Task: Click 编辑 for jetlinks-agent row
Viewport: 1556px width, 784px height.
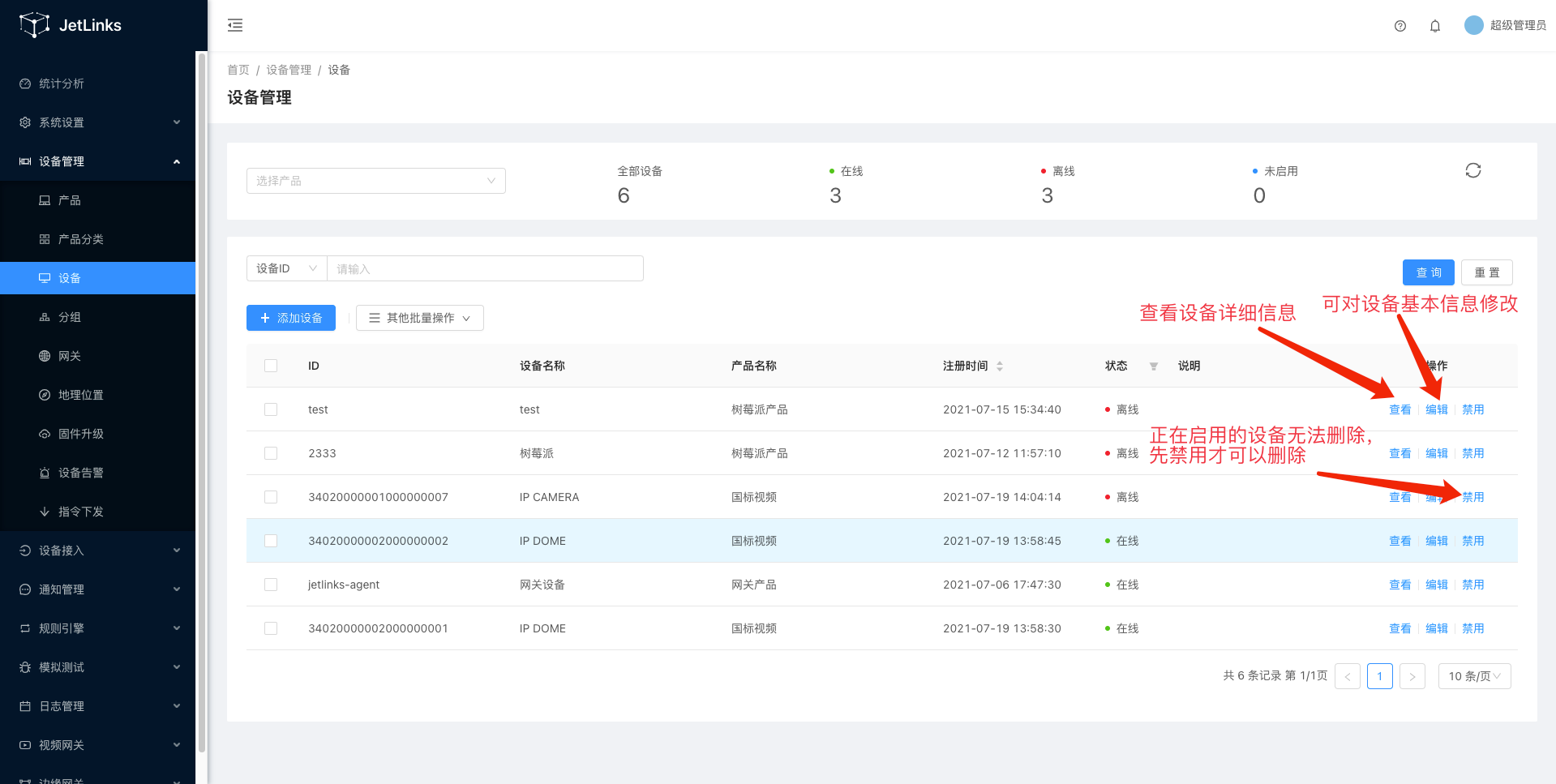Action: tap(1437, 585)
